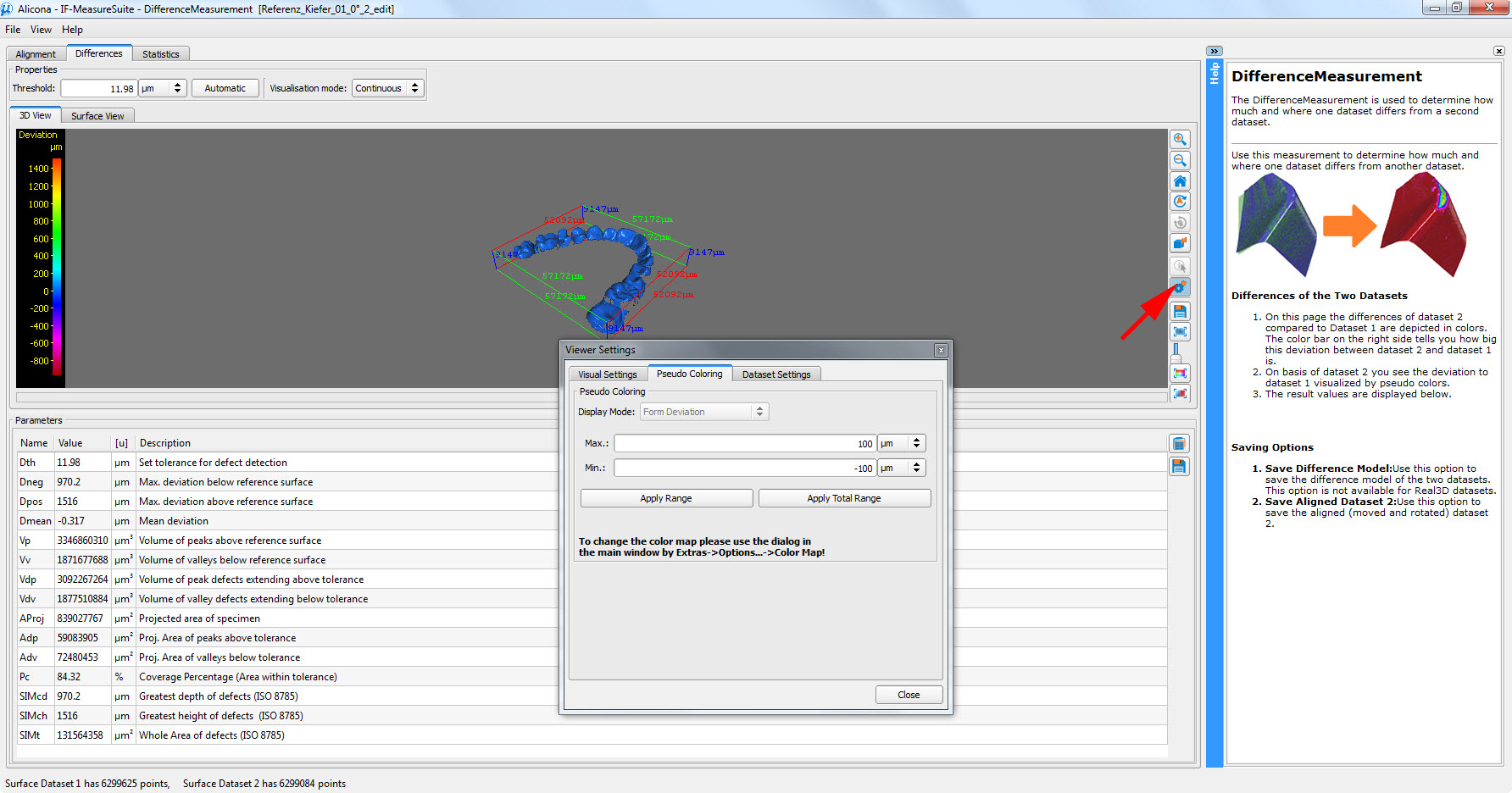Screen dimensions: 1512x793
Task: Reset 3D view with home icon
Action: coord(1180,180)
